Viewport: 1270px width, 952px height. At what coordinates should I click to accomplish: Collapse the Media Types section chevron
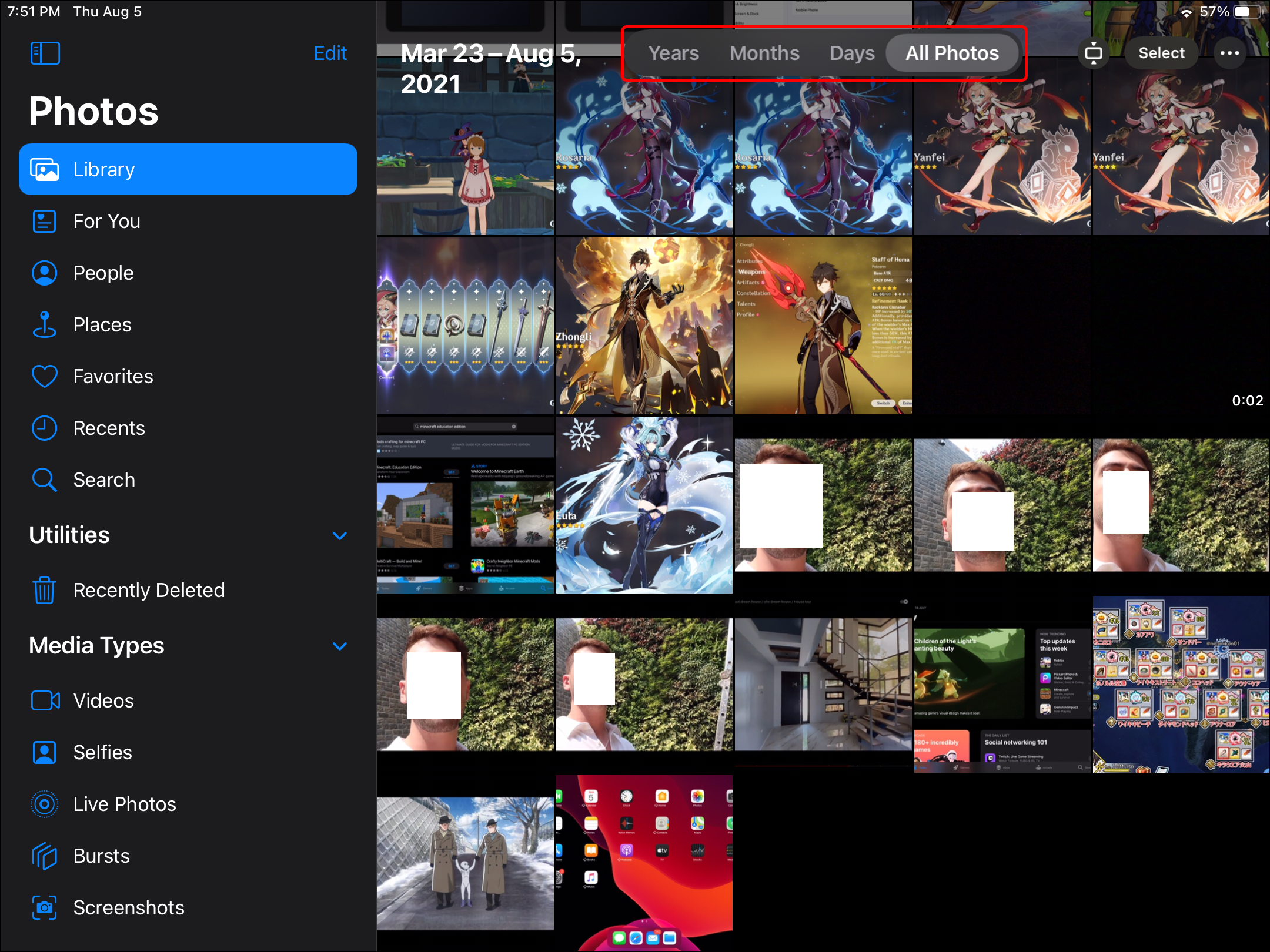pyautogui.click(x=339, y=646)
